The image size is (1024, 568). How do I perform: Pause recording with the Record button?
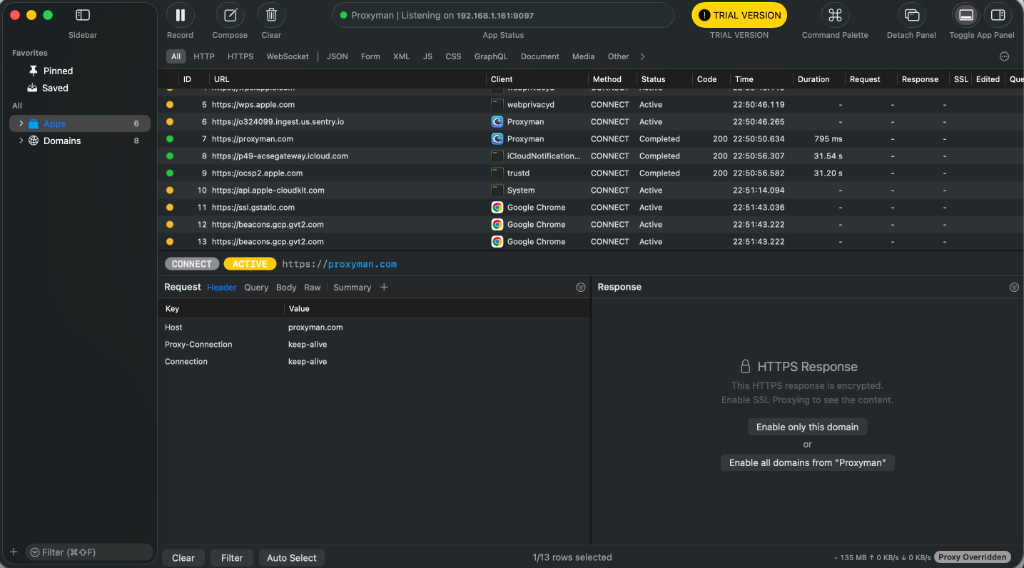[180, 15]
